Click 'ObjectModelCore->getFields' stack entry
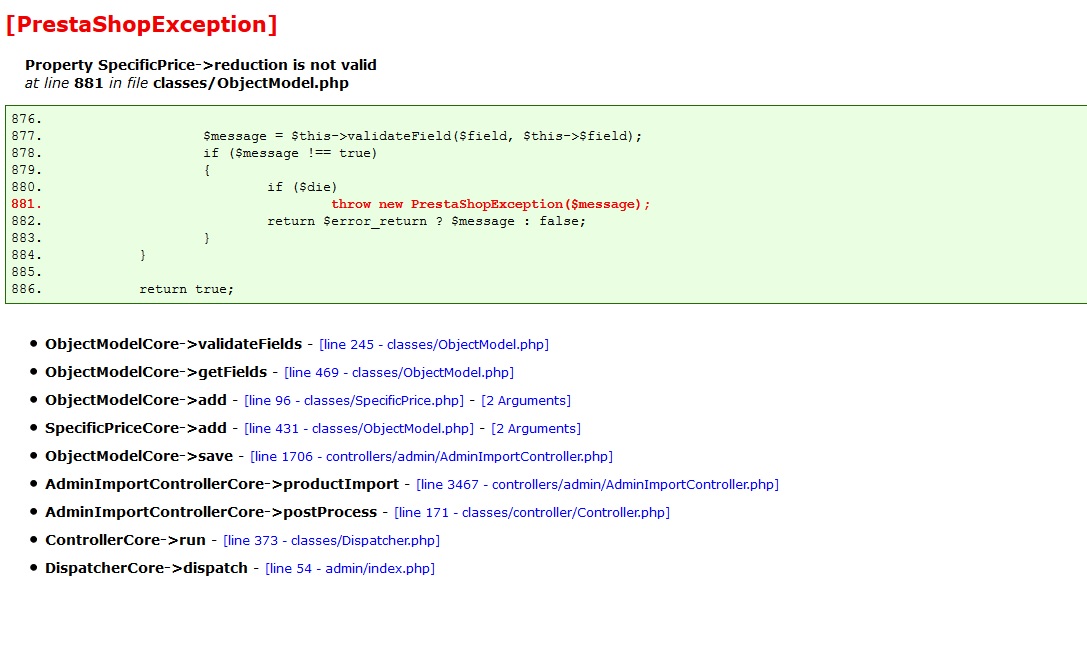Screen dimensions: 1087x648 [x=156, y=372]
